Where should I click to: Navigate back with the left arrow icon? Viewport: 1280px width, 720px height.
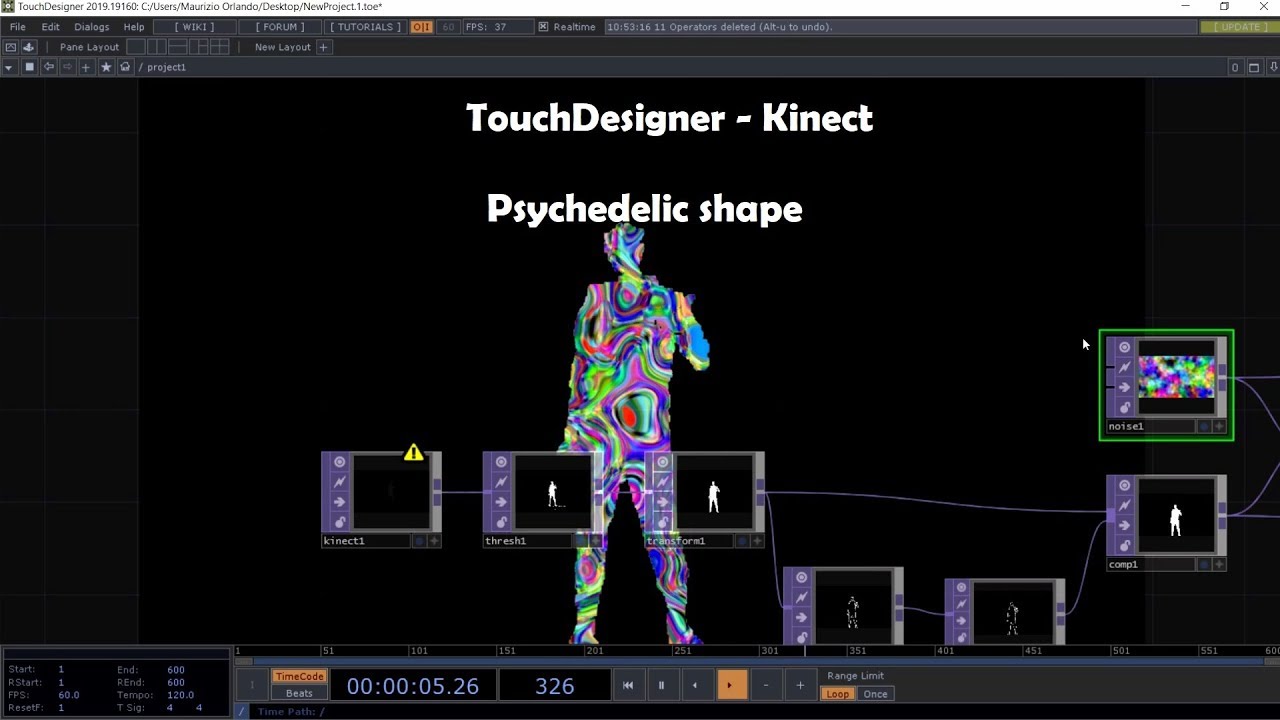pyautogui.click(x=48, y=67)
